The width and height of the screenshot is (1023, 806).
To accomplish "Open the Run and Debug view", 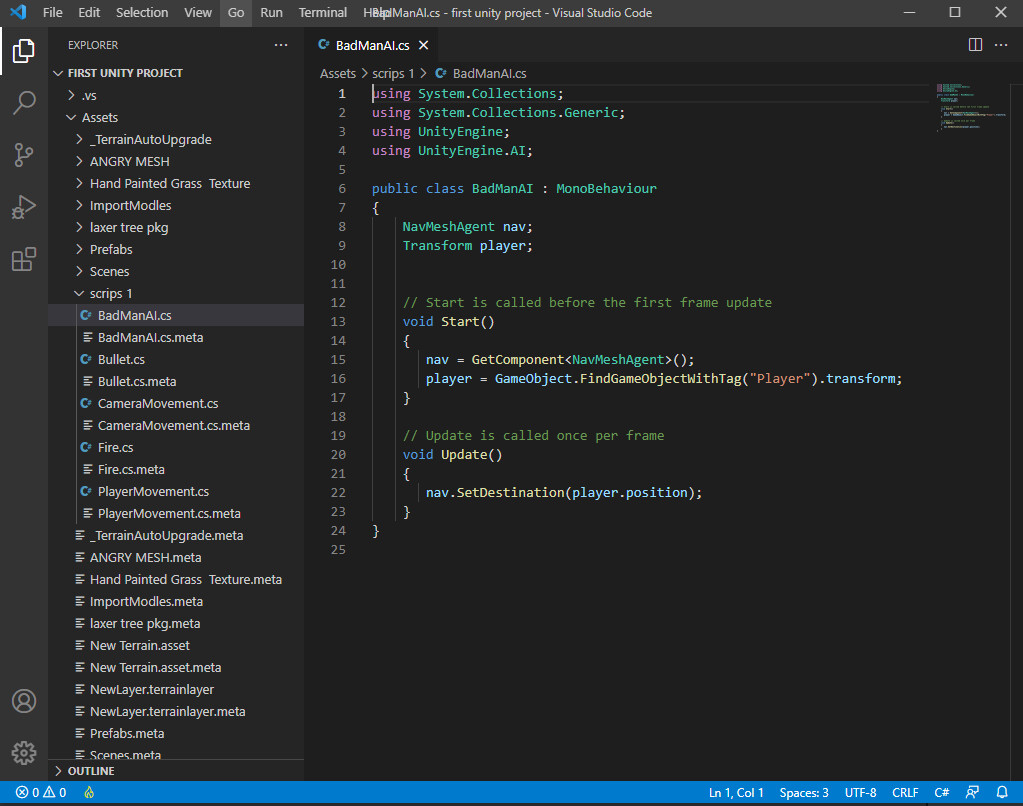I will (x=24, y=207).
